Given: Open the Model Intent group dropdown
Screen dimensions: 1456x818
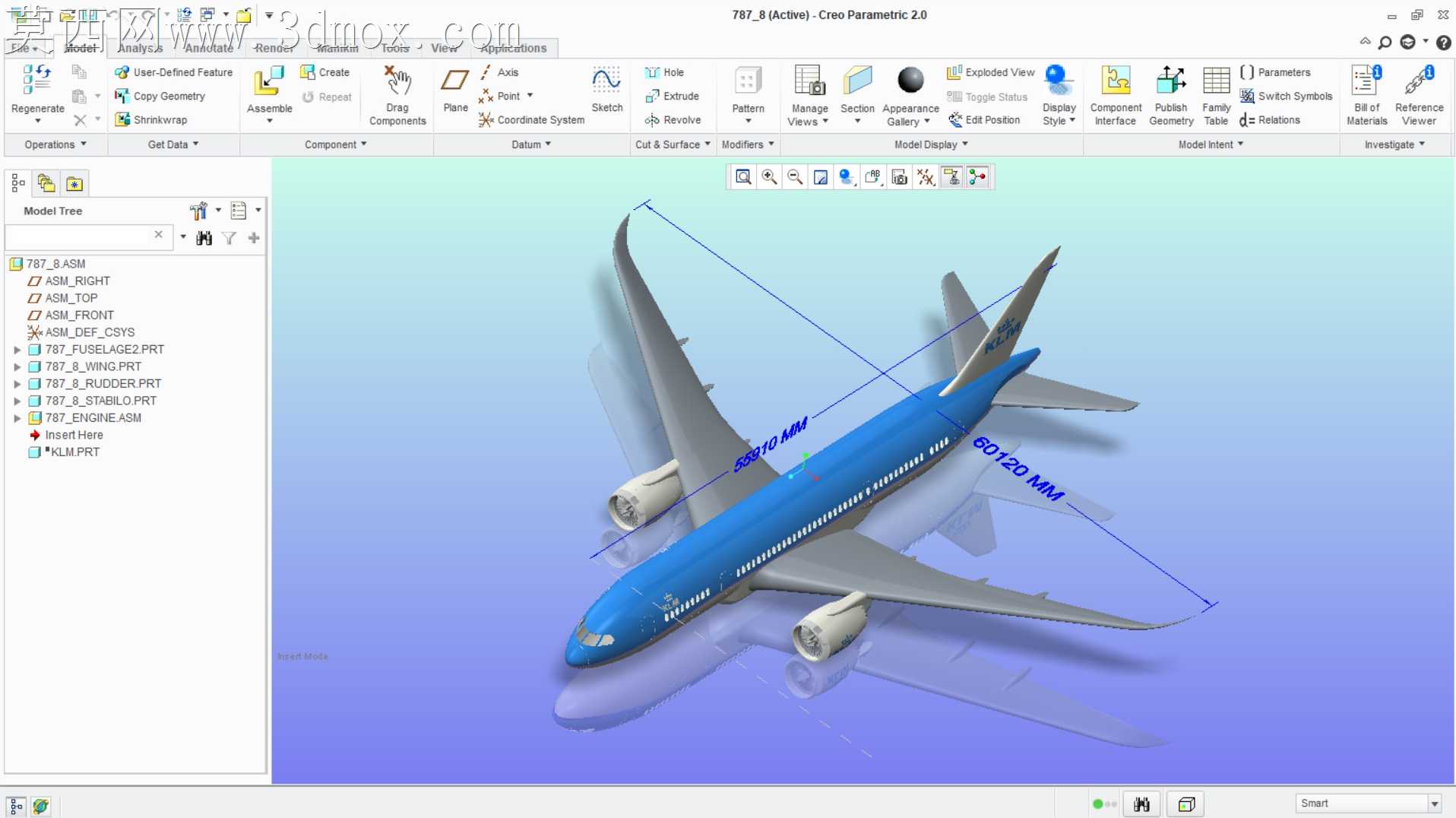Looking at the screenshot, I should tap(1211, 144).
